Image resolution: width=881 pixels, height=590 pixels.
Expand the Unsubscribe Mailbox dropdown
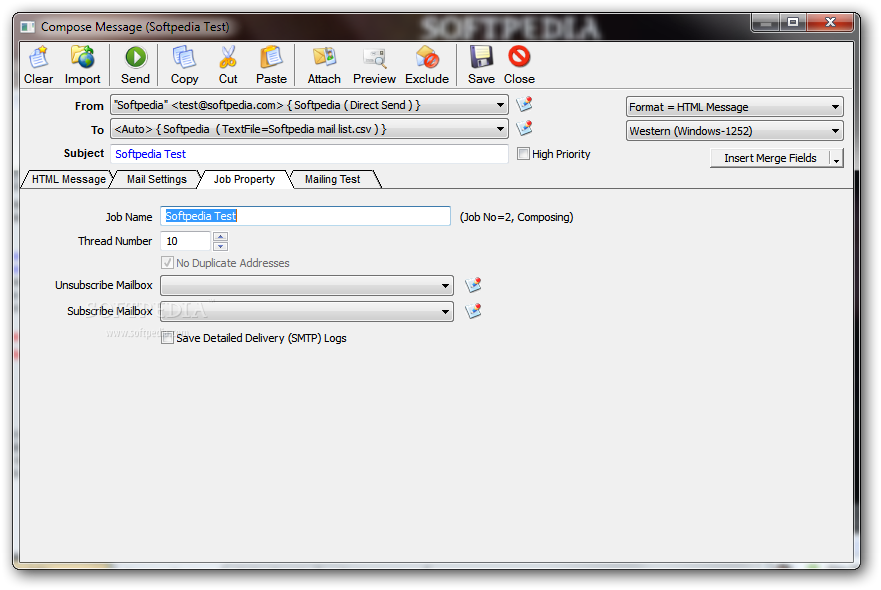[x=445, y=285]
